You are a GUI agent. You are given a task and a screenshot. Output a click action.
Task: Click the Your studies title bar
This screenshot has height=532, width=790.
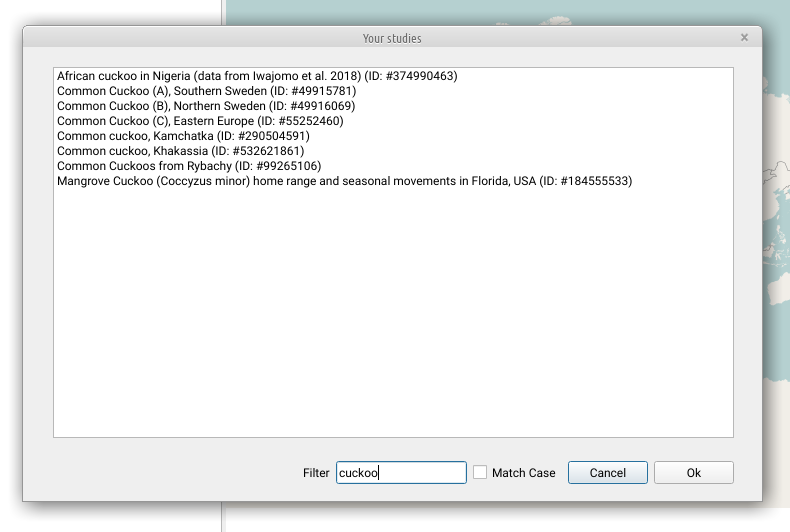(392, 38)
